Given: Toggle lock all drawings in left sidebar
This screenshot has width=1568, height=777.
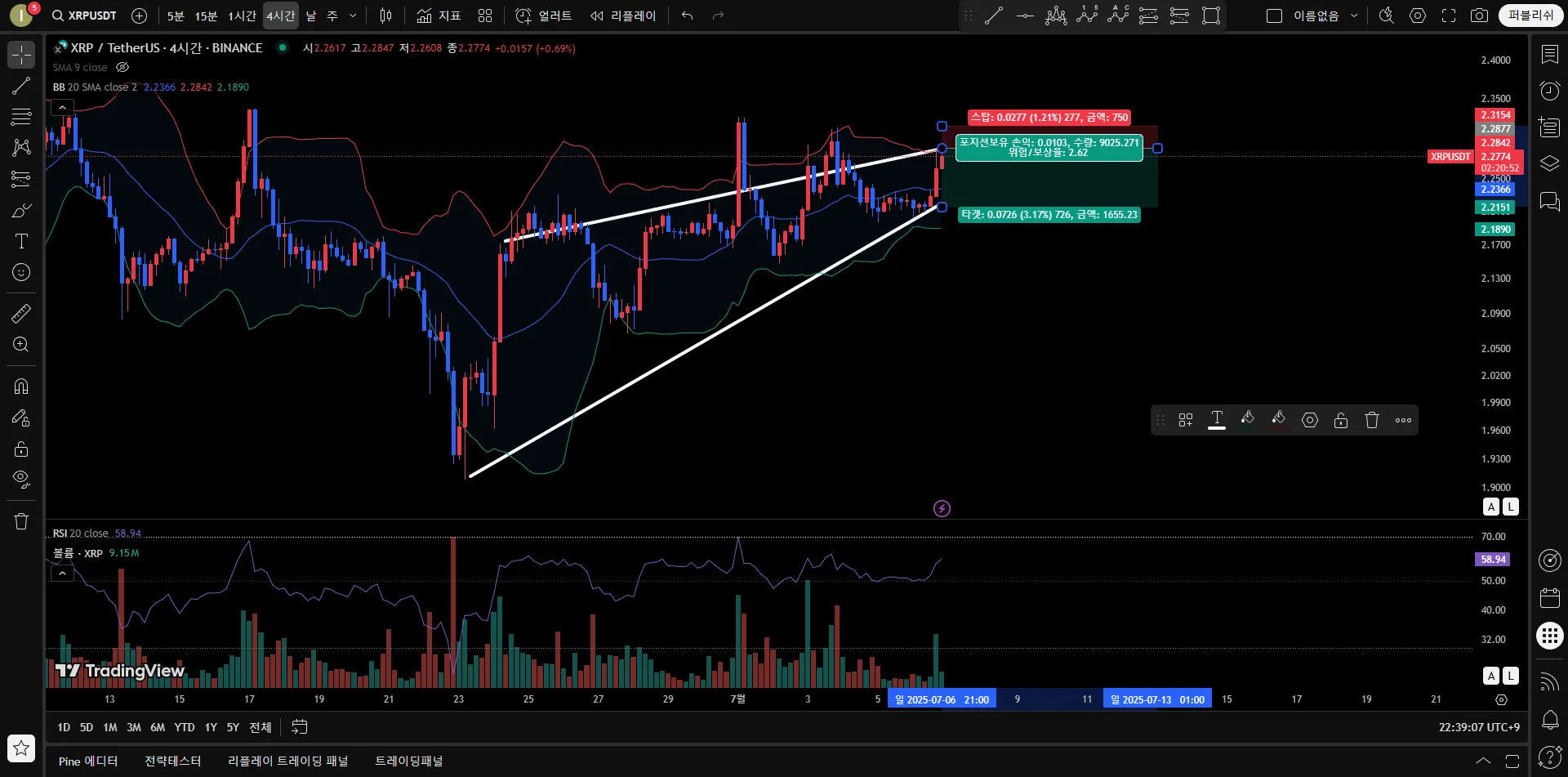Looking at the screenshot, I should point(21,449).
